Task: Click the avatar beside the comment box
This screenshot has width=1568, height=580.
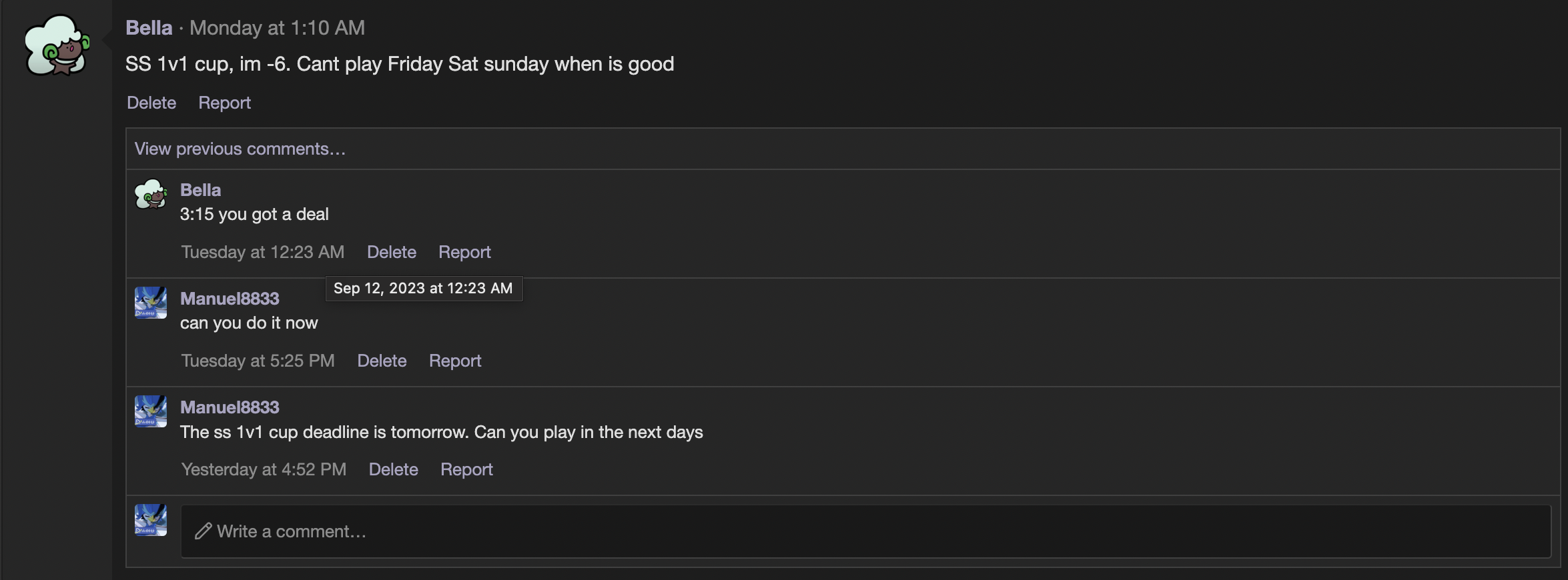Action: [x=151, y=520]
